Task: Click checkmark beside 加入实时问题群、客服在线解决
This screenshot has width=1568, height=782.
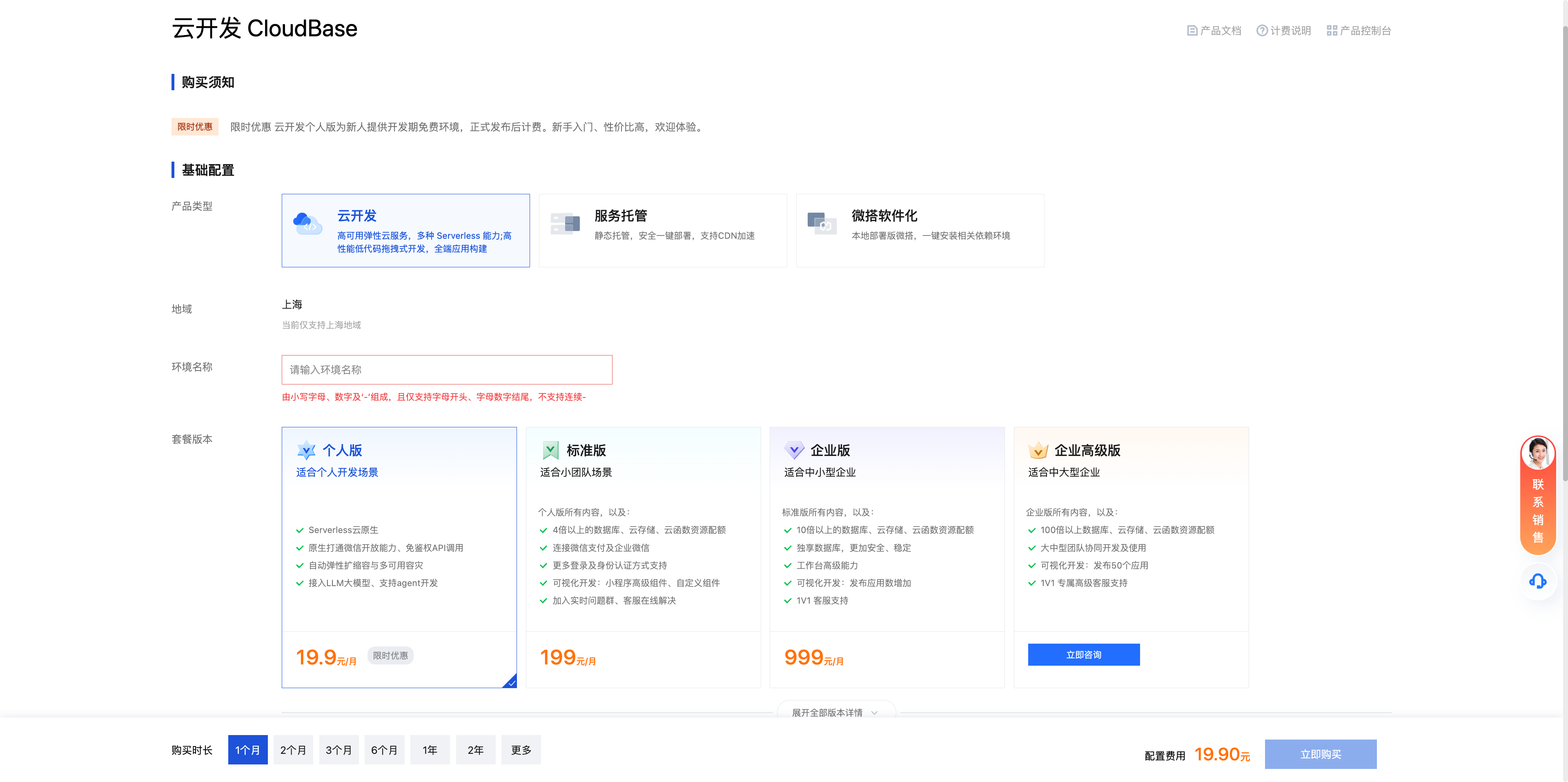Action: [543, 601]
